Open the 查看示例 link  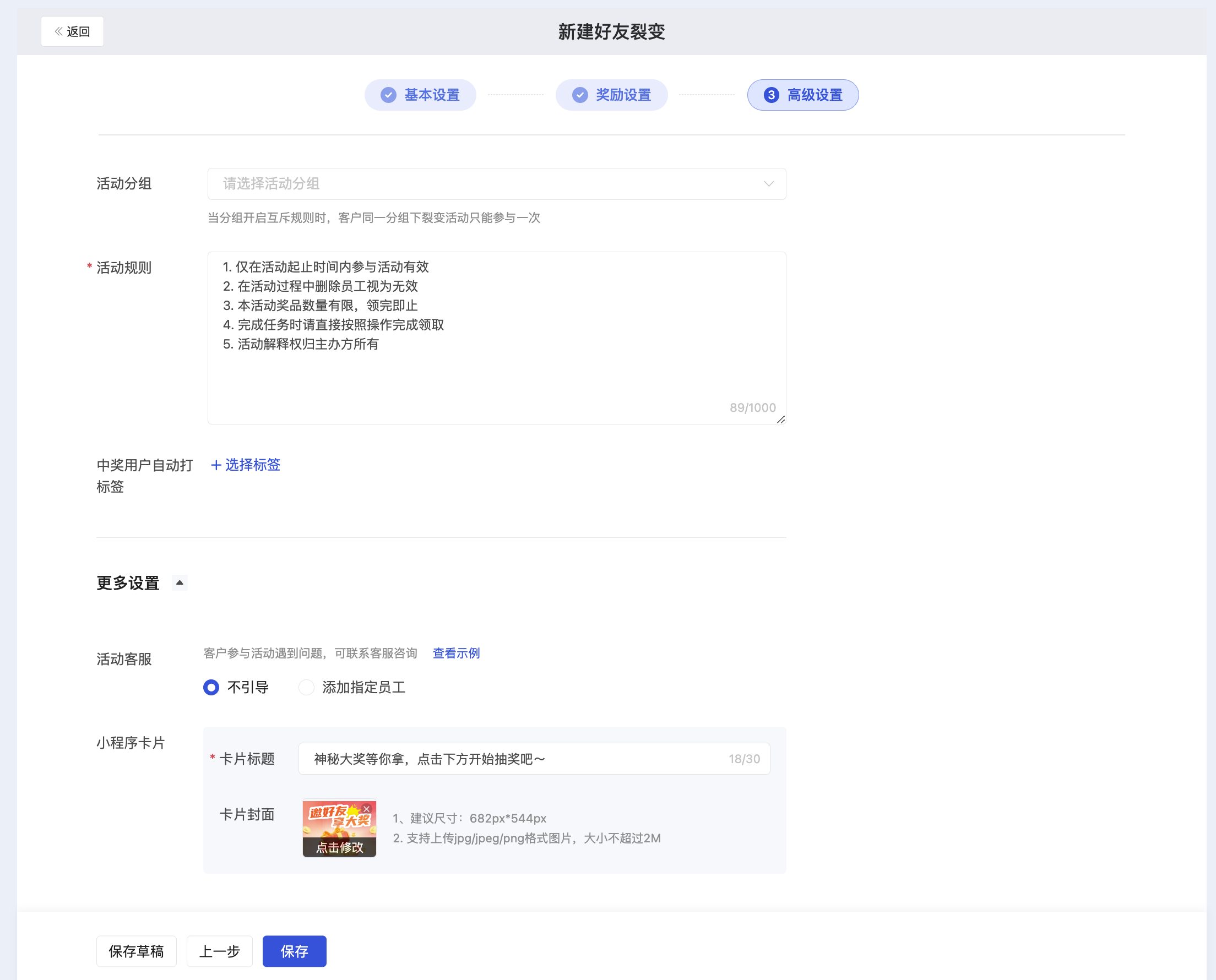456,653
